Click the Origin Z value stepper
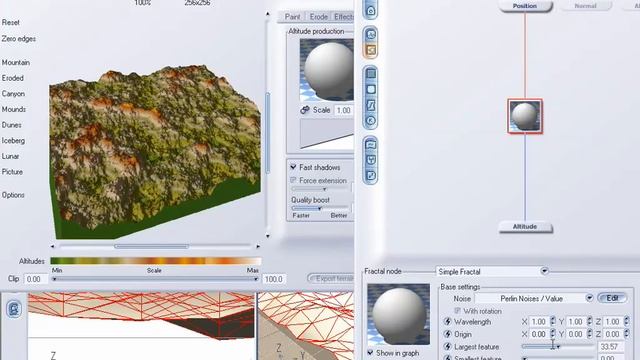The height and width of the screenshot is (360, 640). (x=627, y=334)
